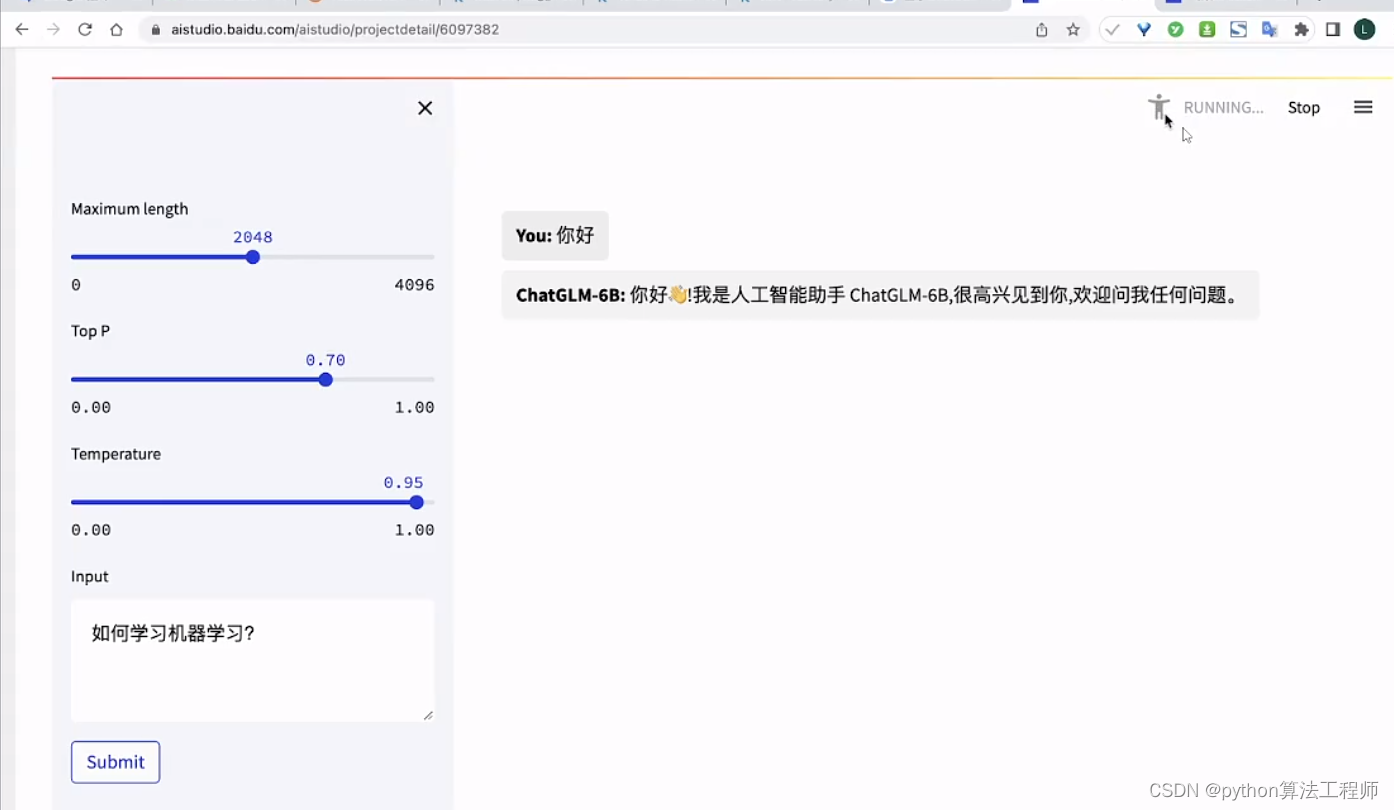Close the sidebar with the X icon
1394x810 pixels.
(425, 108)
